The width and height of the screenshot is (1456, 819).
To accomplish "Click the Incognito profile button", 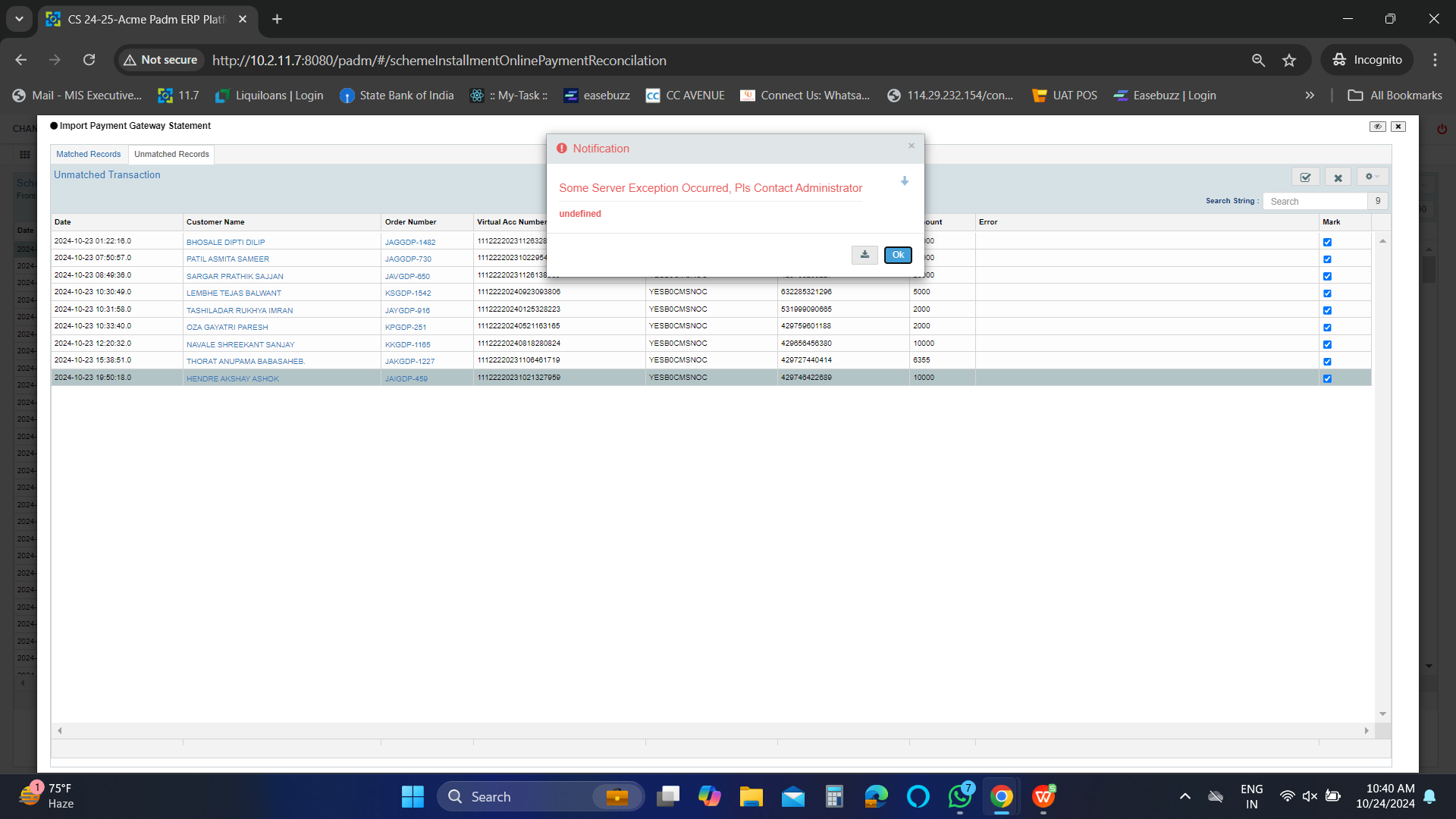I will pos(1367,60).
